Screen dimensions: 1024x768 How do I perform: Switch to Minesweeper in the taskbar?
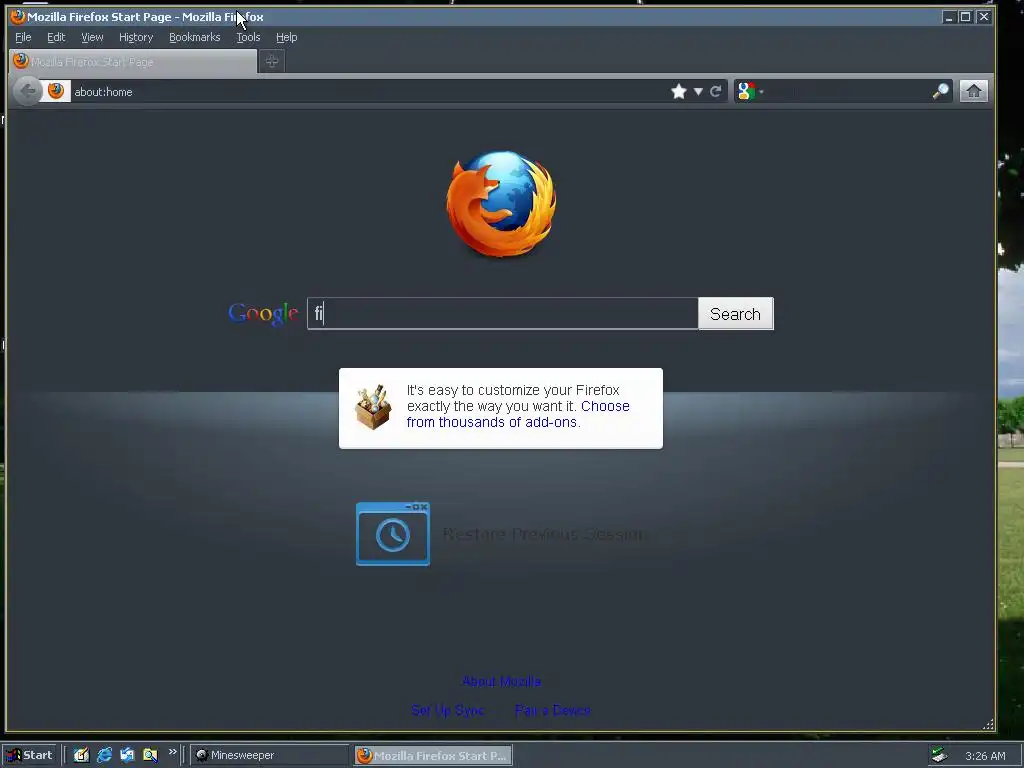(269, 755)
